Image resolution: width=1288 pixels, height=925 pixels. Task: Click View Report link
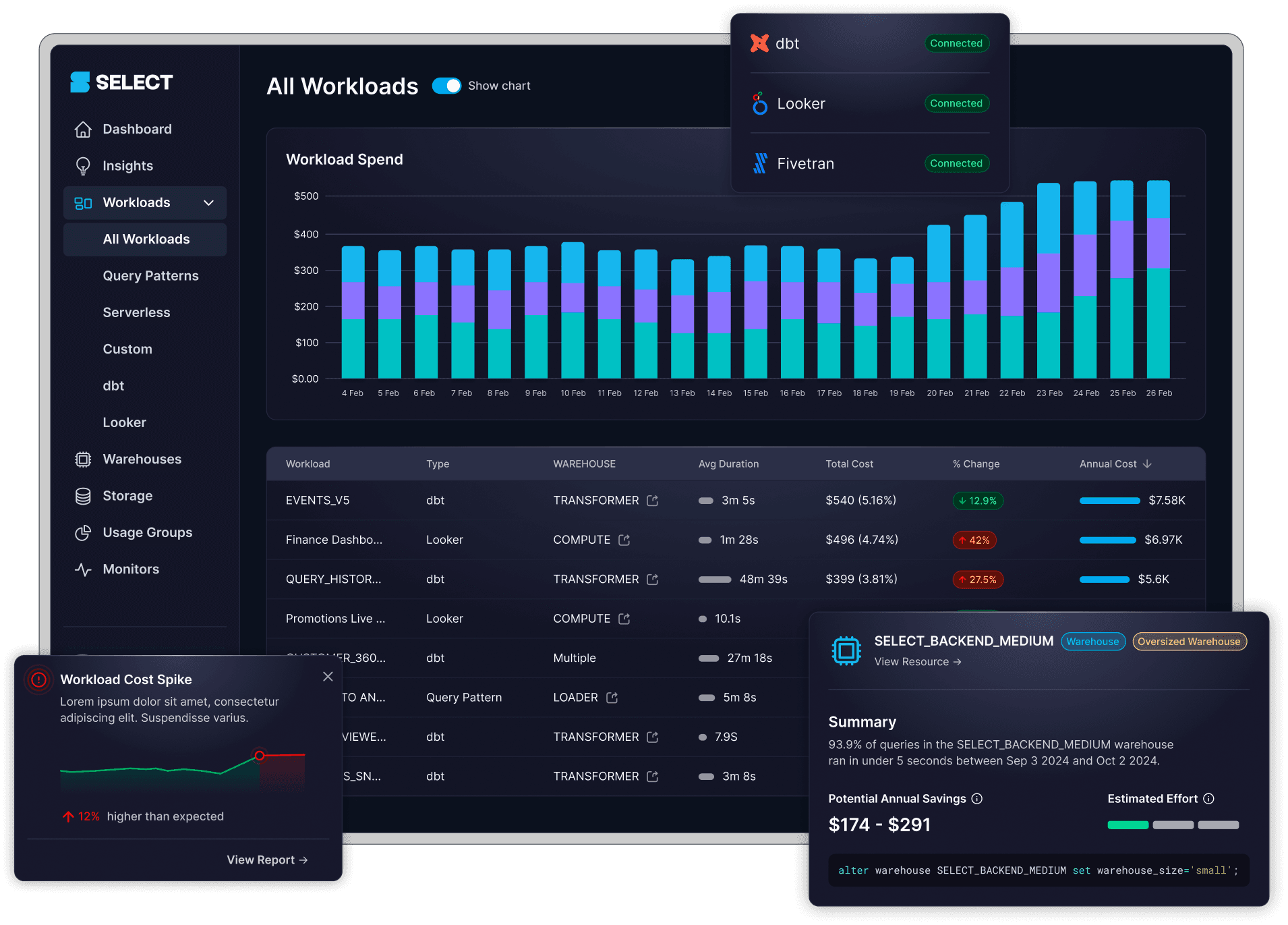click(267, 860)
